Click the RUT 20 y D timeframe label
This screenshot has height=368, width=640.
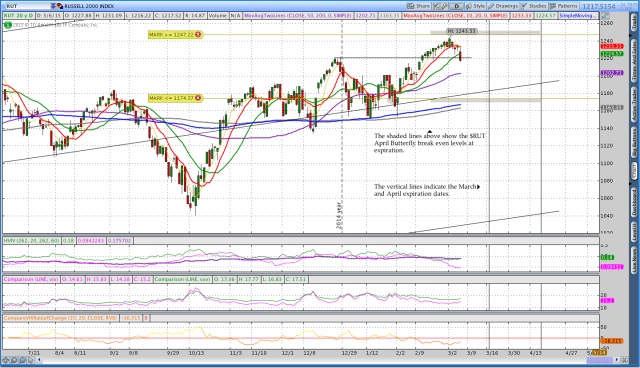coord(19,16)
